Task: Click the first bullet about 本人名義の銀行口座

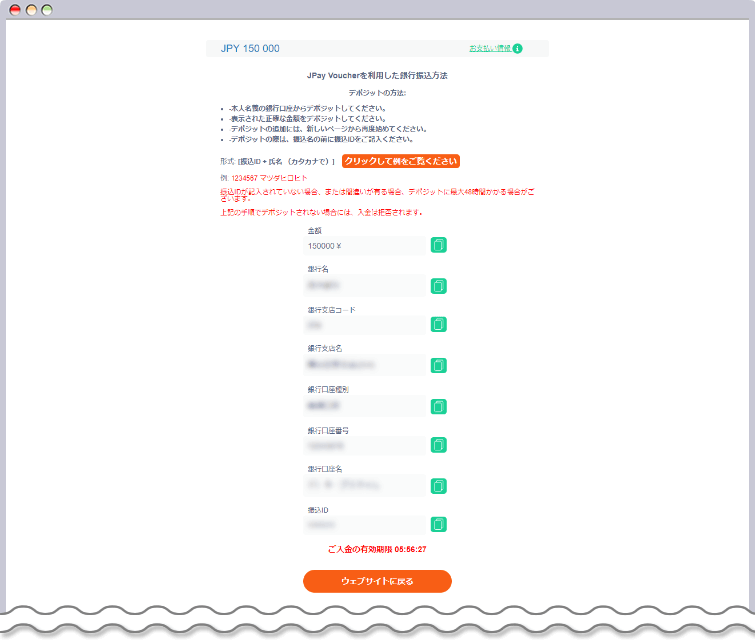Action: [307, 108]
